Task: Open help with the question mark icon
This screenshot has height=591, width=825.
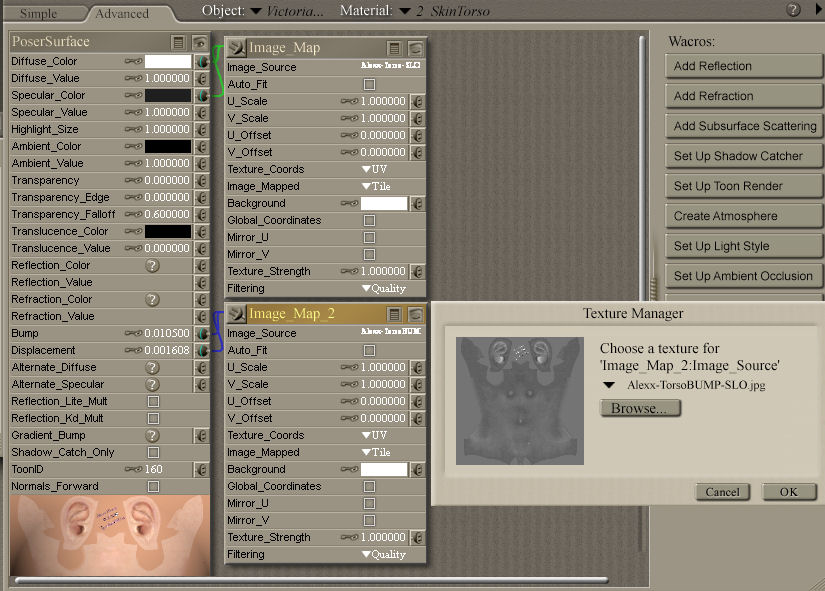Action: (x=793, y=10)
